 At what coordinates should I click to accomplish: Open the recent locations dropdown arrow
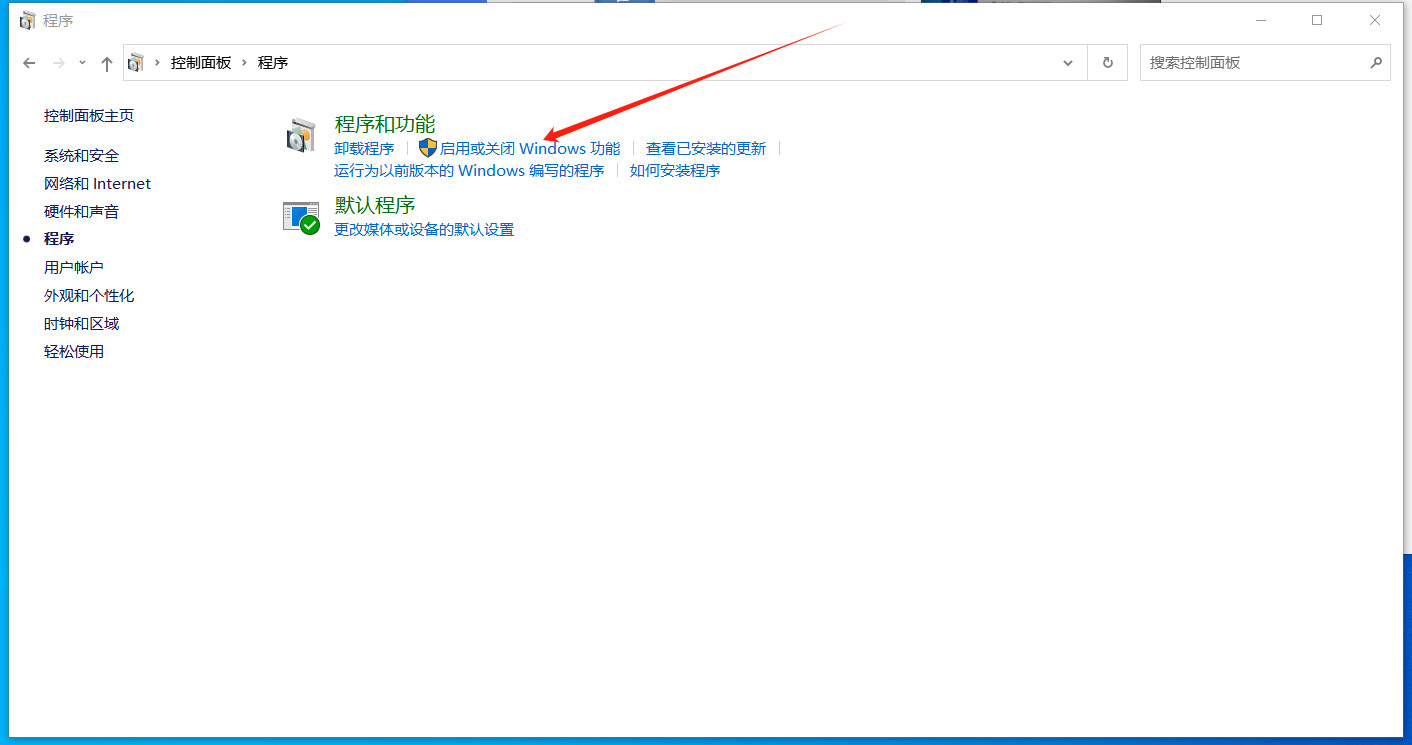coord(82,63)
